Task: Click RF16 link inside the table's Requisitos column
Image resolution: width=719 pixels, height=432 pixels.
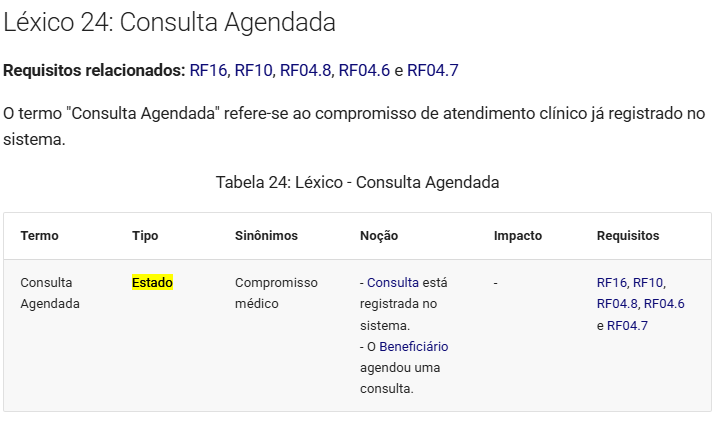Action: pos(612,282)
